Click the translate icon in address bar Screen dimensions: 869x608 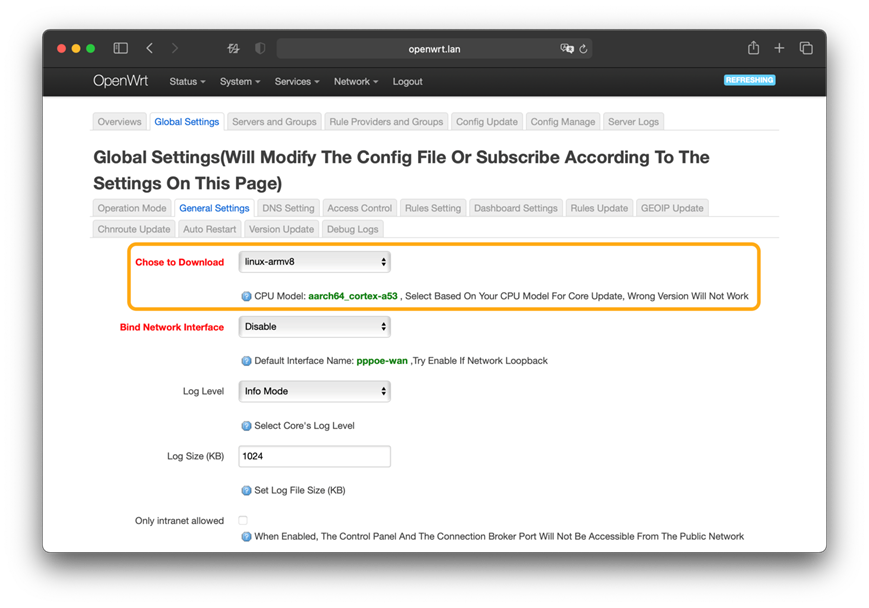tap(567, 48)
